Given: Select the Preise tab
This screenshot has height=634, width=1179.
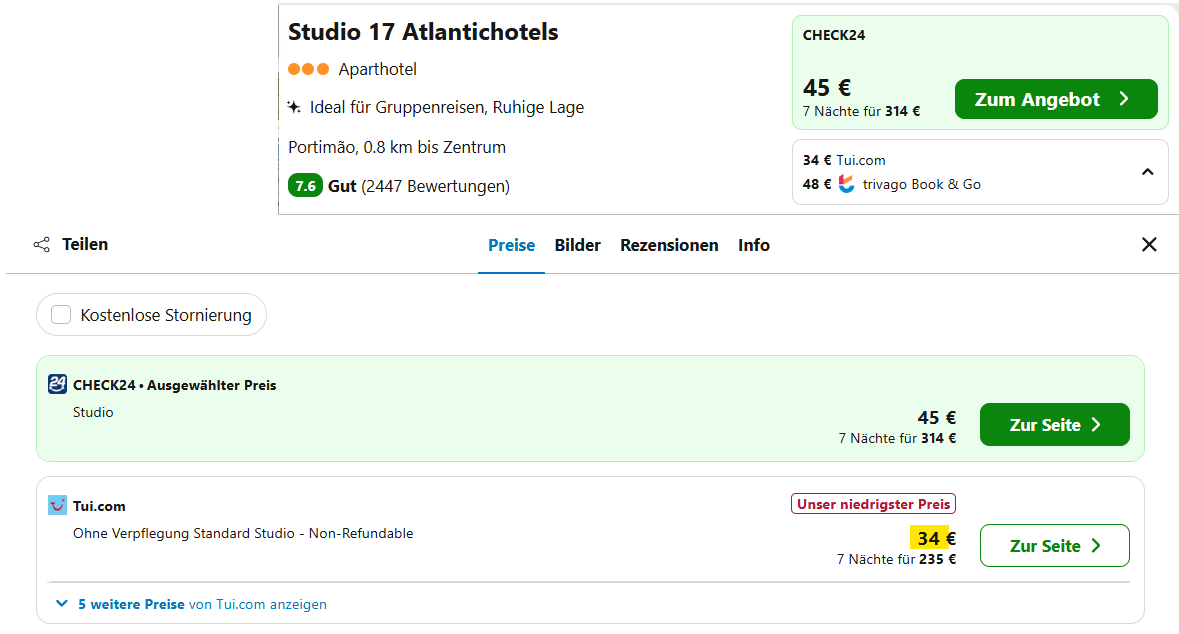Looking at the screenshot, I should [x=511, y=245].
